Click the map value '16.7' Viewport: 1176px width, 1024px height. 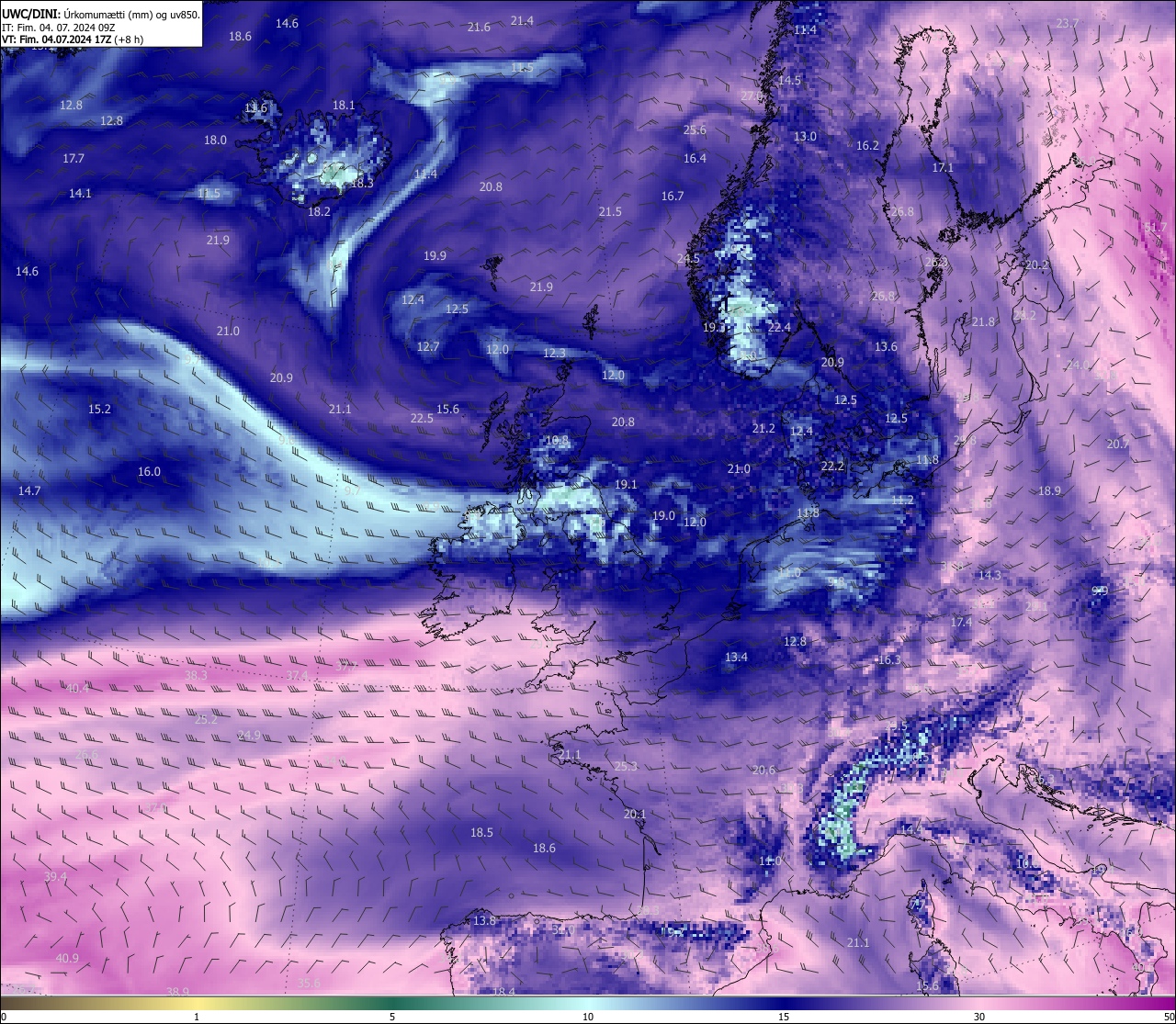pyautogui.click(x=673, y=196)
